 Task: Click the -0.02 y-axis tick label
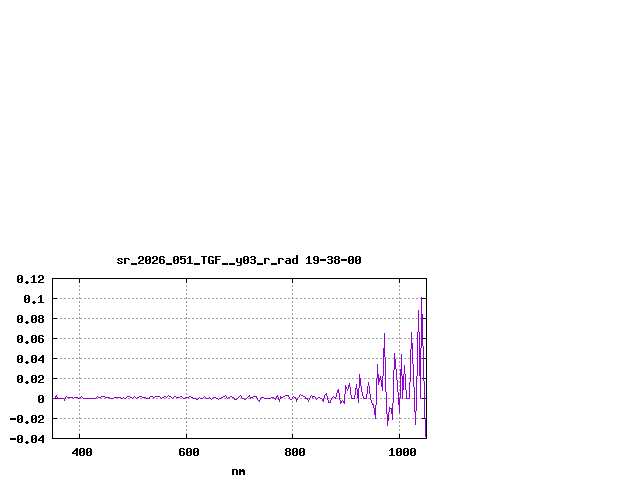click(x=27, y=419)
